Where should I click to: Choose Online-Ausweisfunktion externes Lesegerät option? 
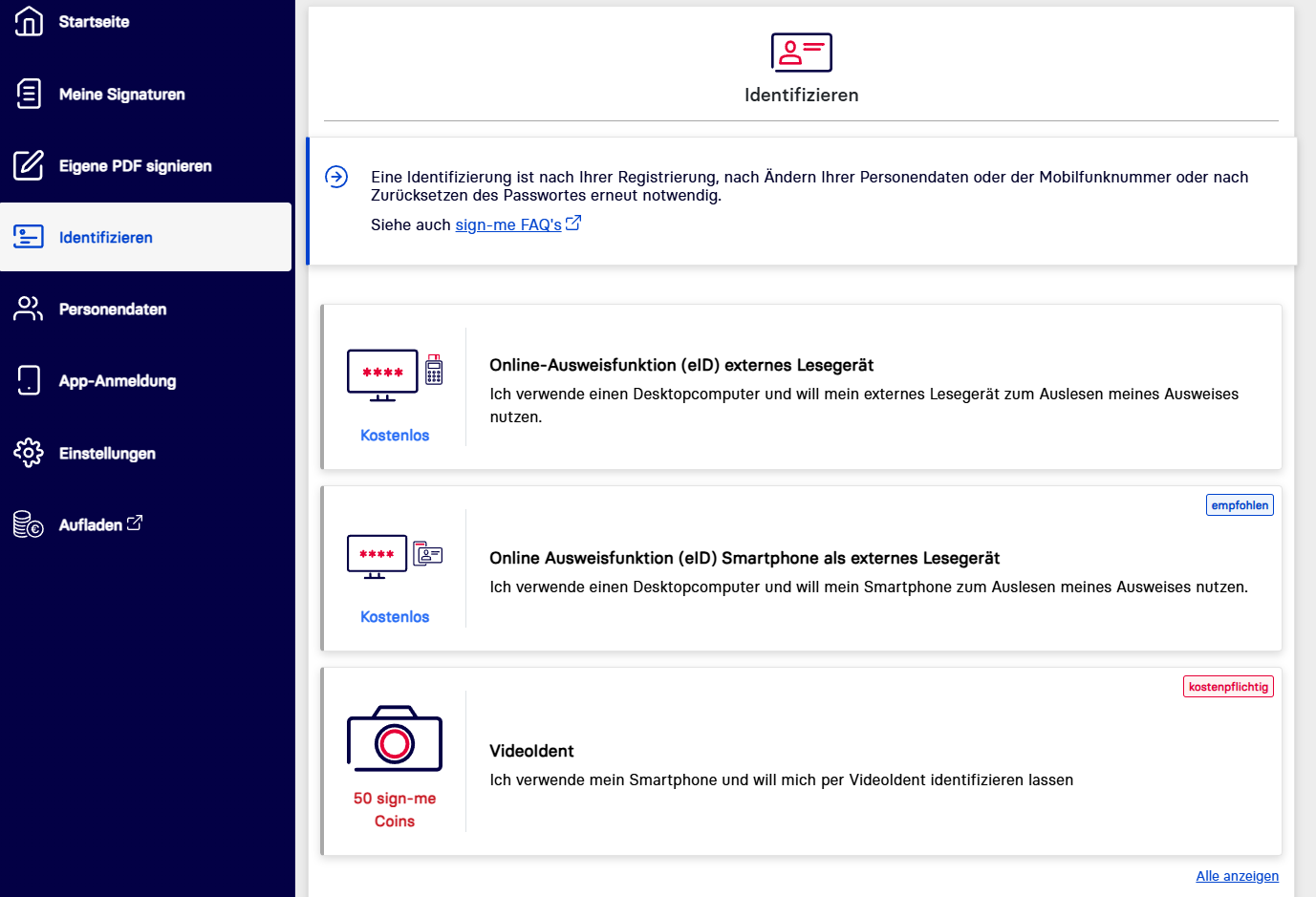click(x=681, y=365)
